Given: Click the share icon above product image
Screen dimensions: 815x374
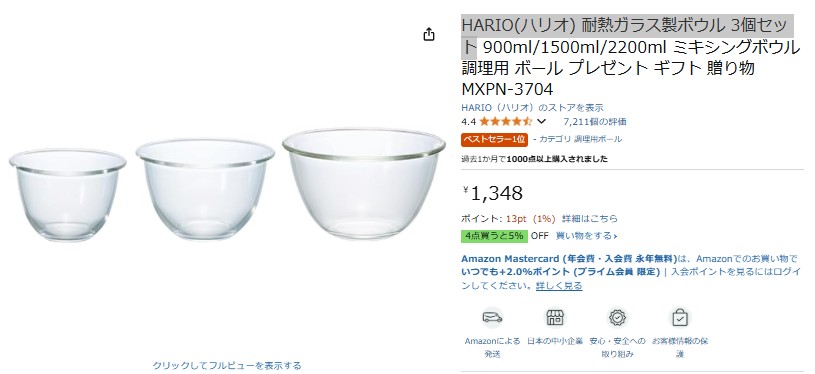Looking at the screenshot, I should [x=429, y=35].
